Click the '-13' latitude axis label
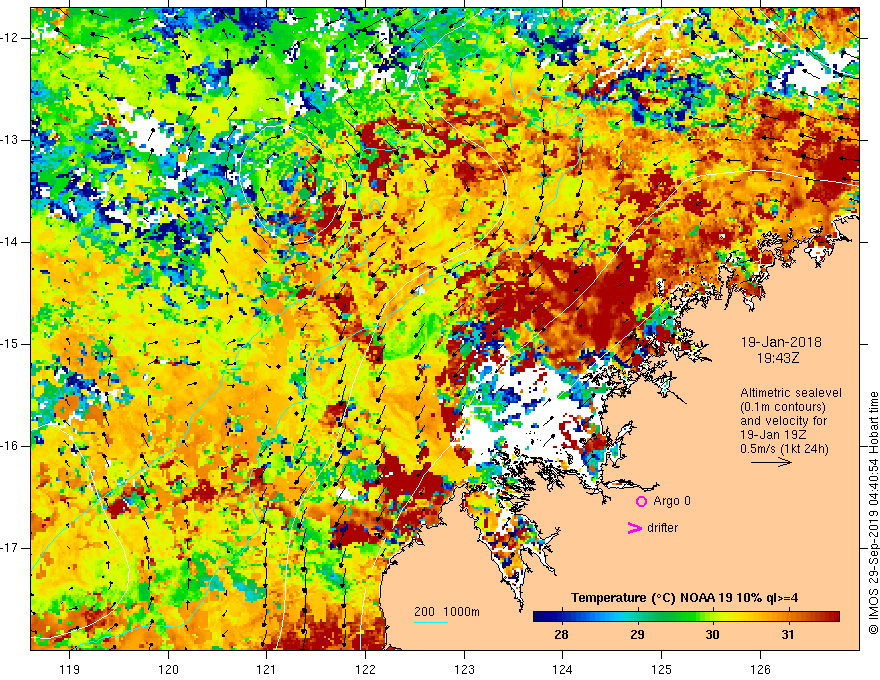880x680 pixels. coord(11,140)
